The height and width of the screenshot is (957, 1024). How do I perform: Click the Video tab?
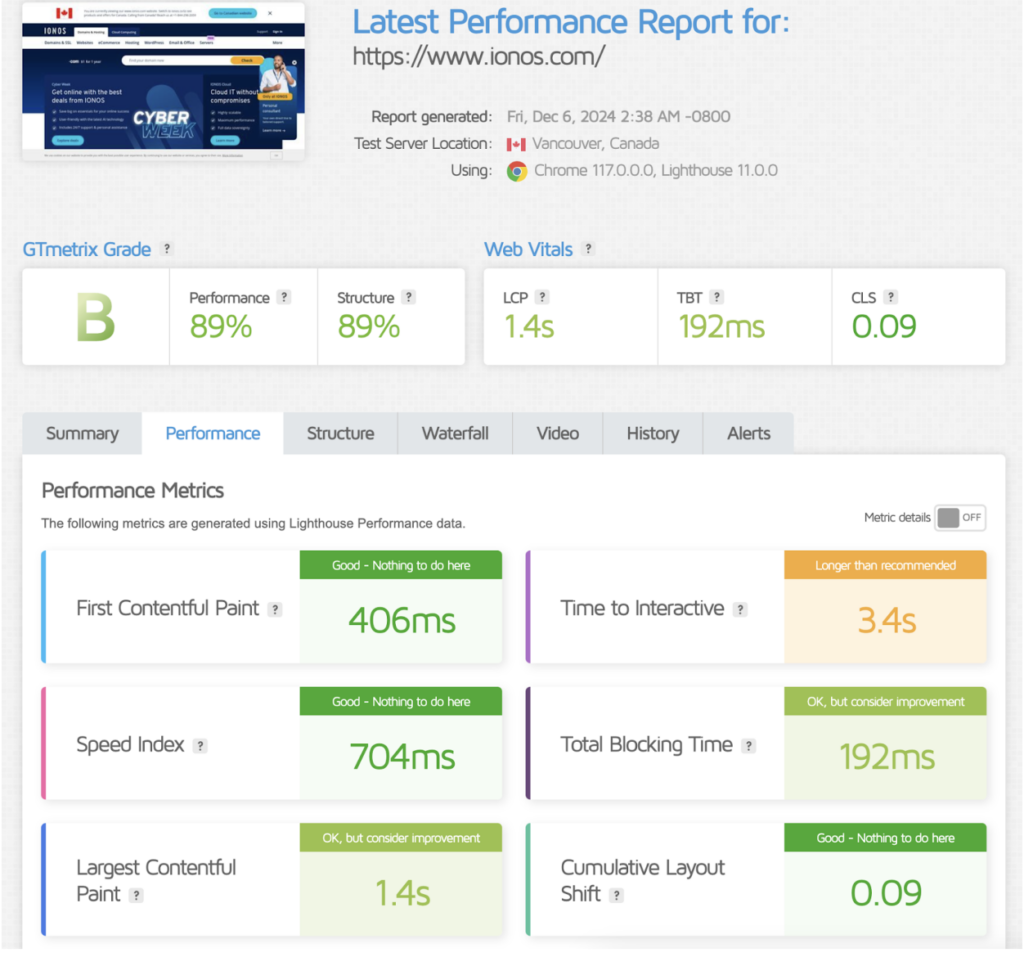(557, 433)
